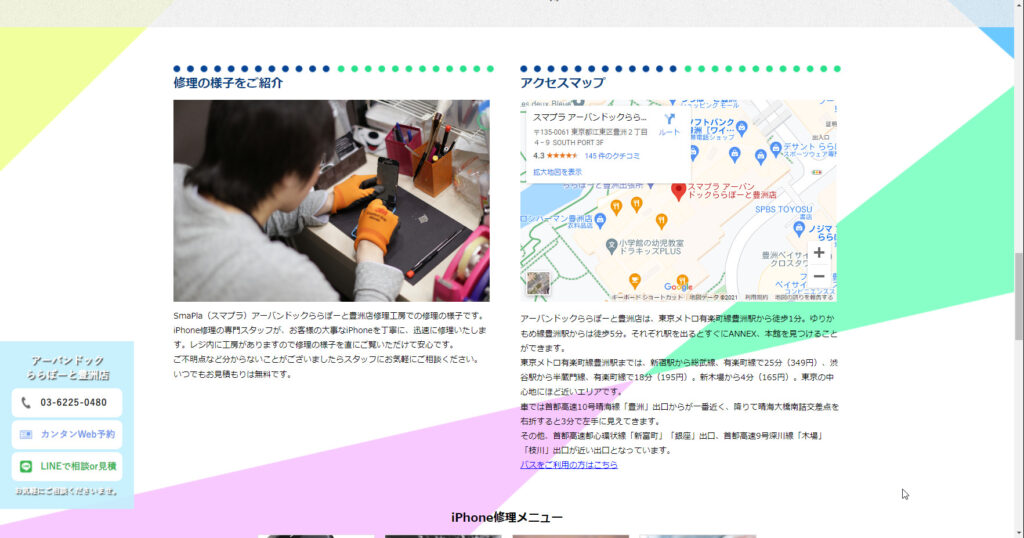Click the red スマプラ location pin
This screenshot has width=1024, height=538.
pyautogui.click(x=679, y=191)
